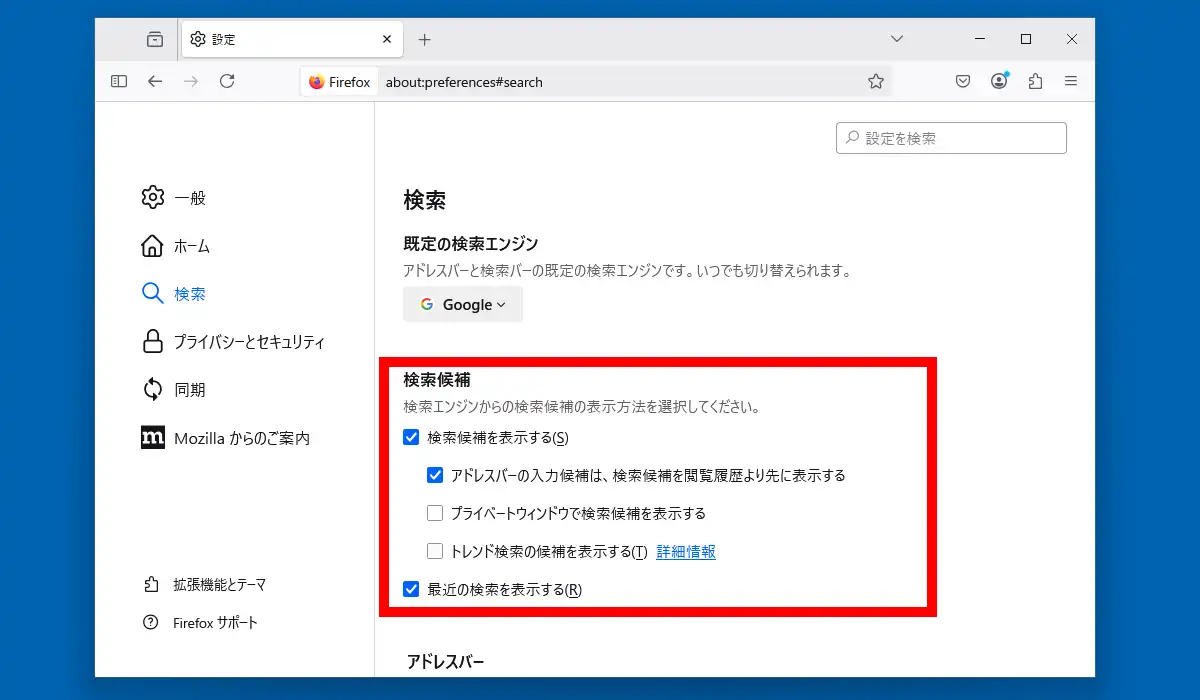1200x700 pixels.
Task: Open the Firefox View tab list icon
Action: [x=154, y=40]
